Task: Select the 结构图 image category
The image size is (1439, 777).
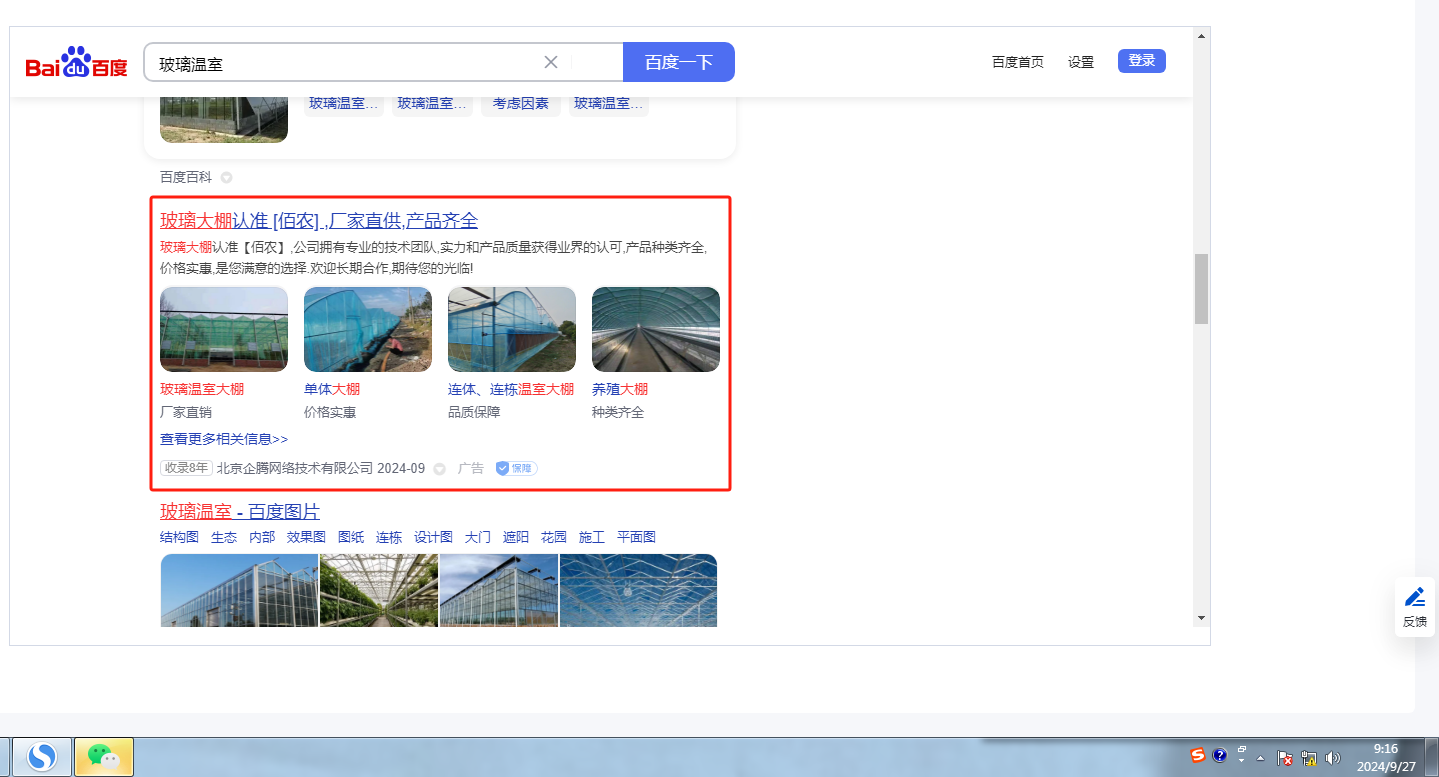Action: (179, 537)
